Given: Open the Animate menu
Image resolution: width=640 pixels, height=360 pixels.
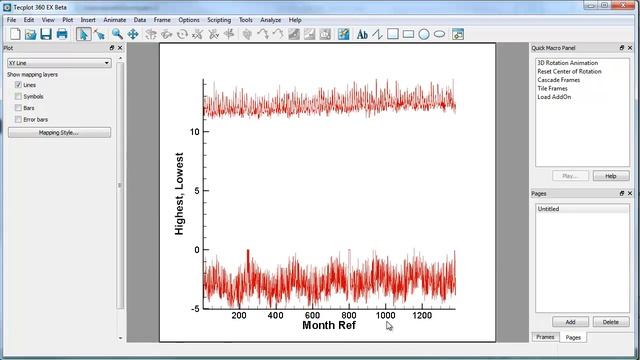Looking at the screenshot, I should click(114, 20).
